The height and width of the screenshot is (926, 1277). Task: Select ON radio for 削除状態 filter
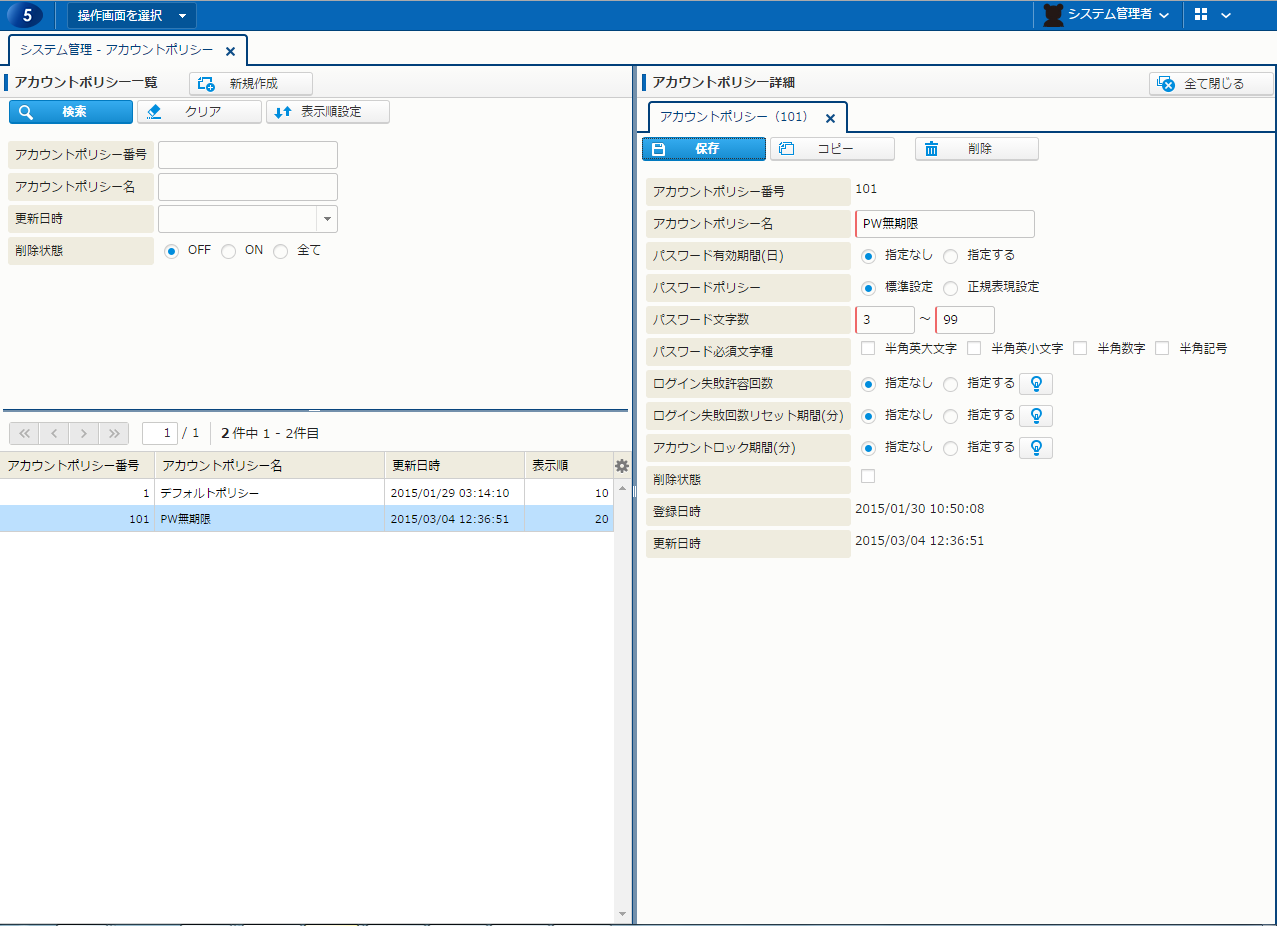coord(229,251)
